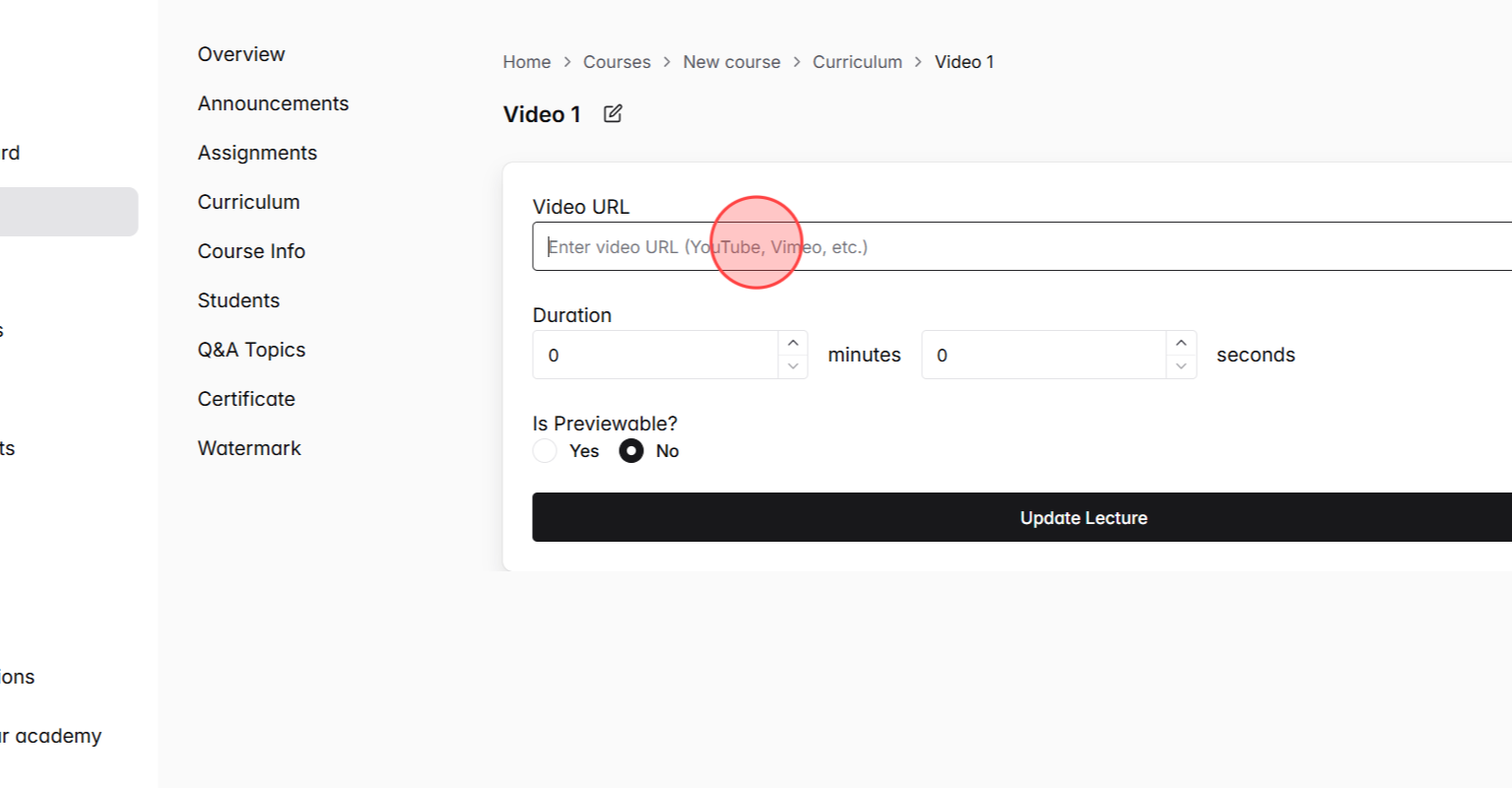Image resolution: width=1512 pixels, height=788 pixels.
Task: Click the Update Lecture button
Action: tap(1083, 517)
